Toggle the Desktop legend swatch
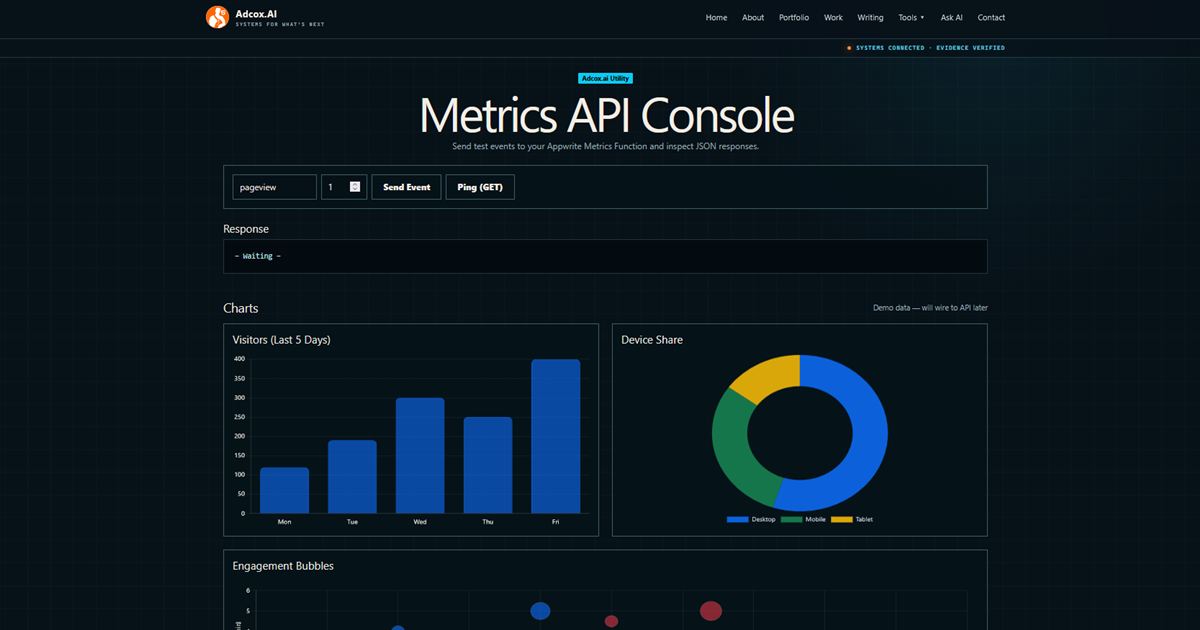1200x630 pixels. pyautogui.click(x=738, y=519)
